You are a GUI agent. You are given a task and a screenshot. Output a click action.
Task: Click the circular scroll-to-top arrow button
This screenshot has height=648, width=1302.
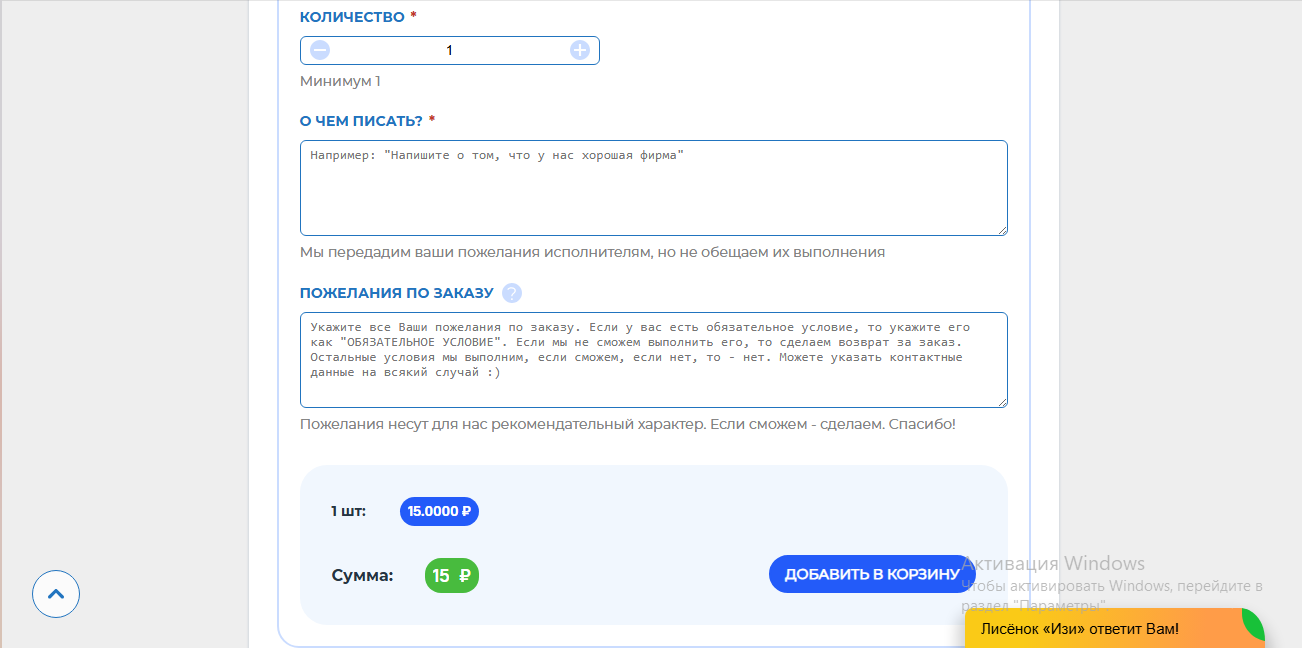(55, 594)
